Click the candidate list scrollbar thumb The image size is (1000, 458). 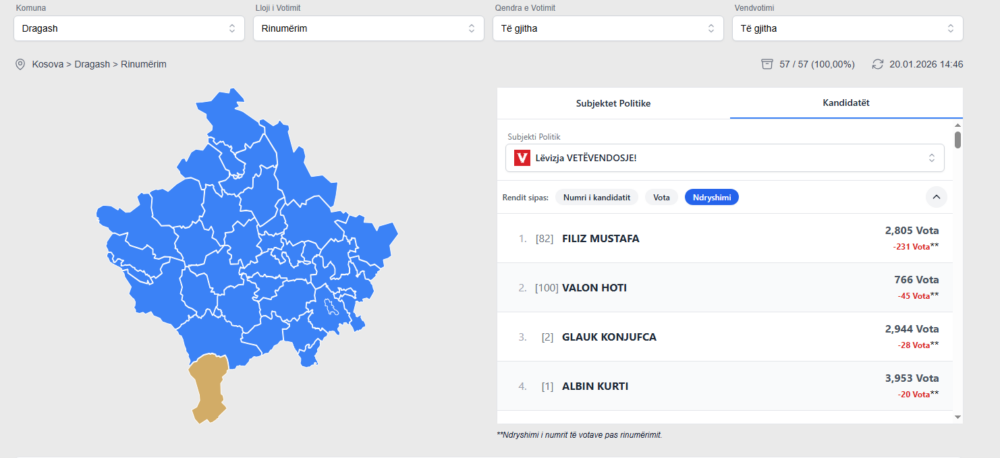click(957, 139)
